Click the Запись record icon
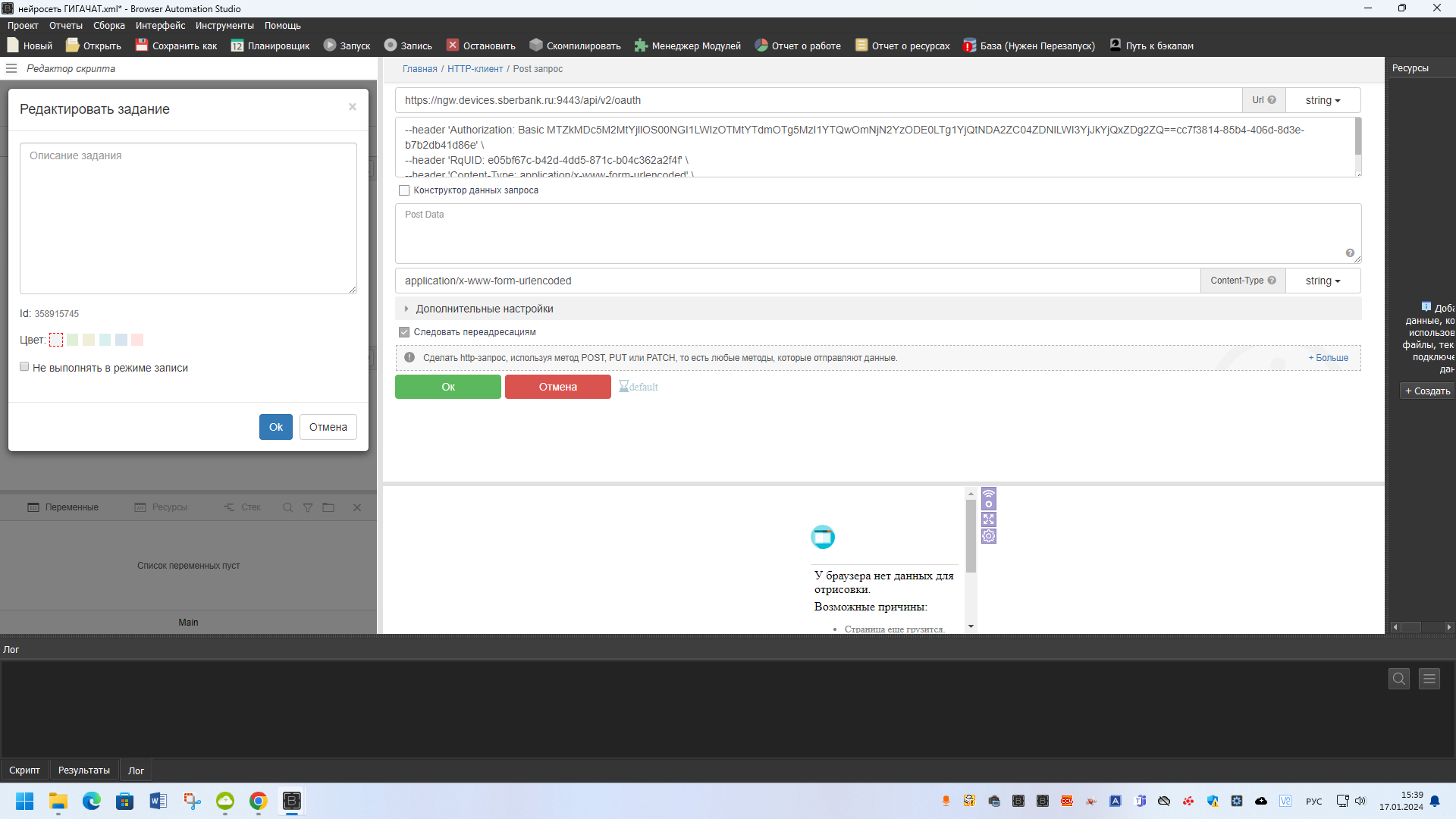Image resolution: width=1456 pixels, height=819 pixels. (x=391, y=45)
